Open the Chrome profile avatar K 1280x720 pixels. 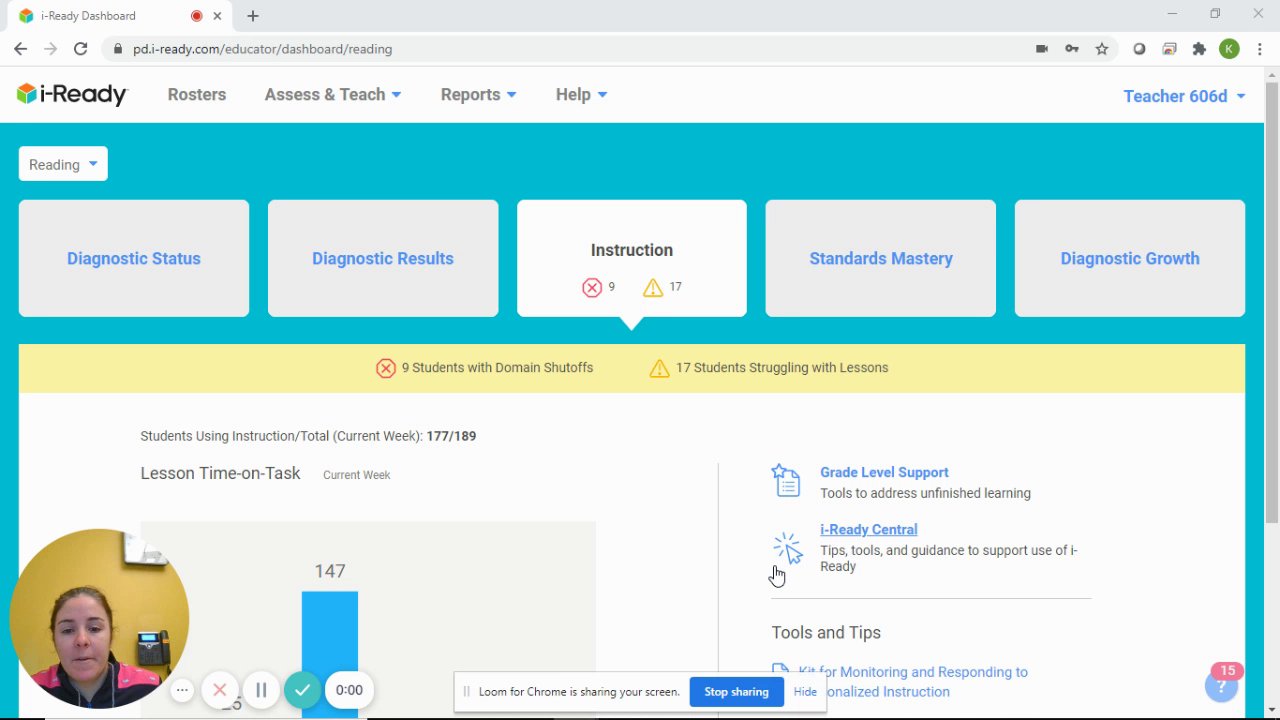1229,48
